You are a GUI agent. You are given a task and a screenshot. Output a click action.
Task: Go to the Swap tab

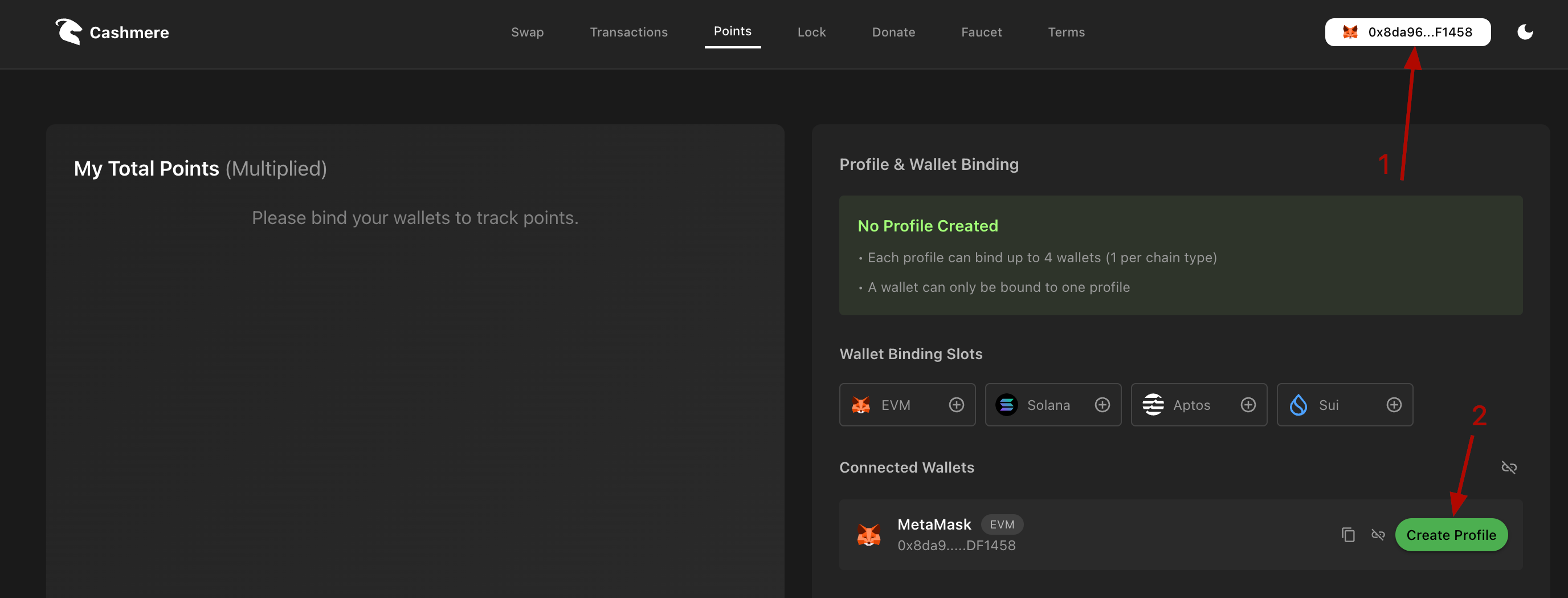pos(527,32)
